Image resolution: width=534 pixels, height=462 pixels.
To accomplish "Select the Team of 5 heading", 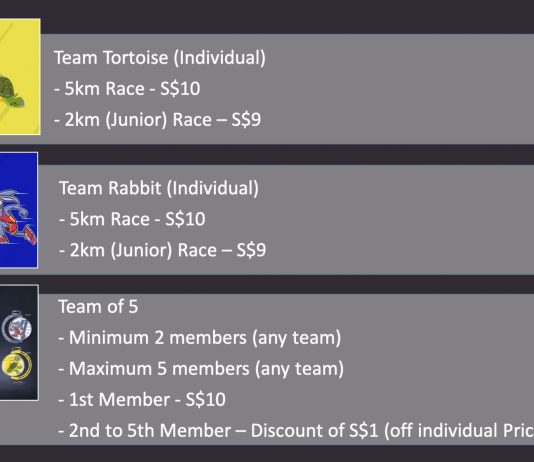I will pyautogui.click(x=98, y=306).
